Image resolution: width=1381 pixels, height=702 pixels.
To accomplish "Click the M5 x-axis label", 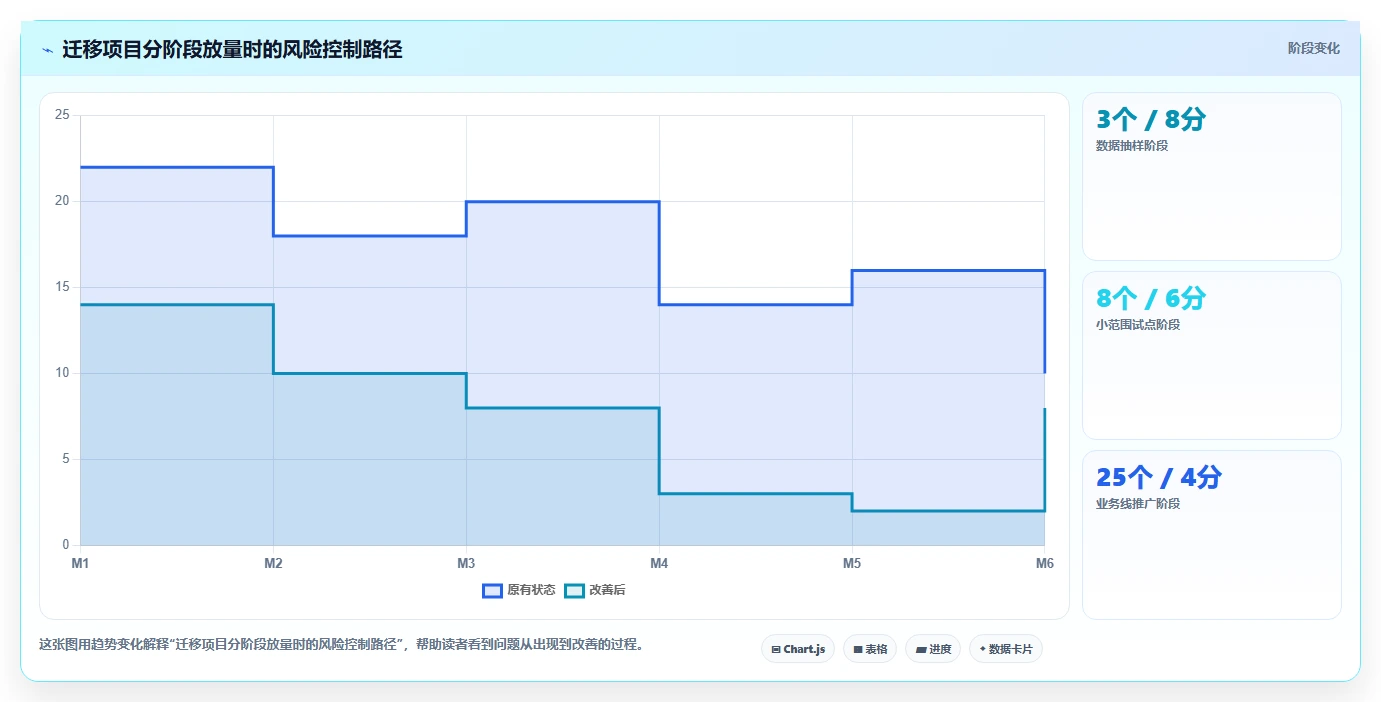I will click(852, 564).
